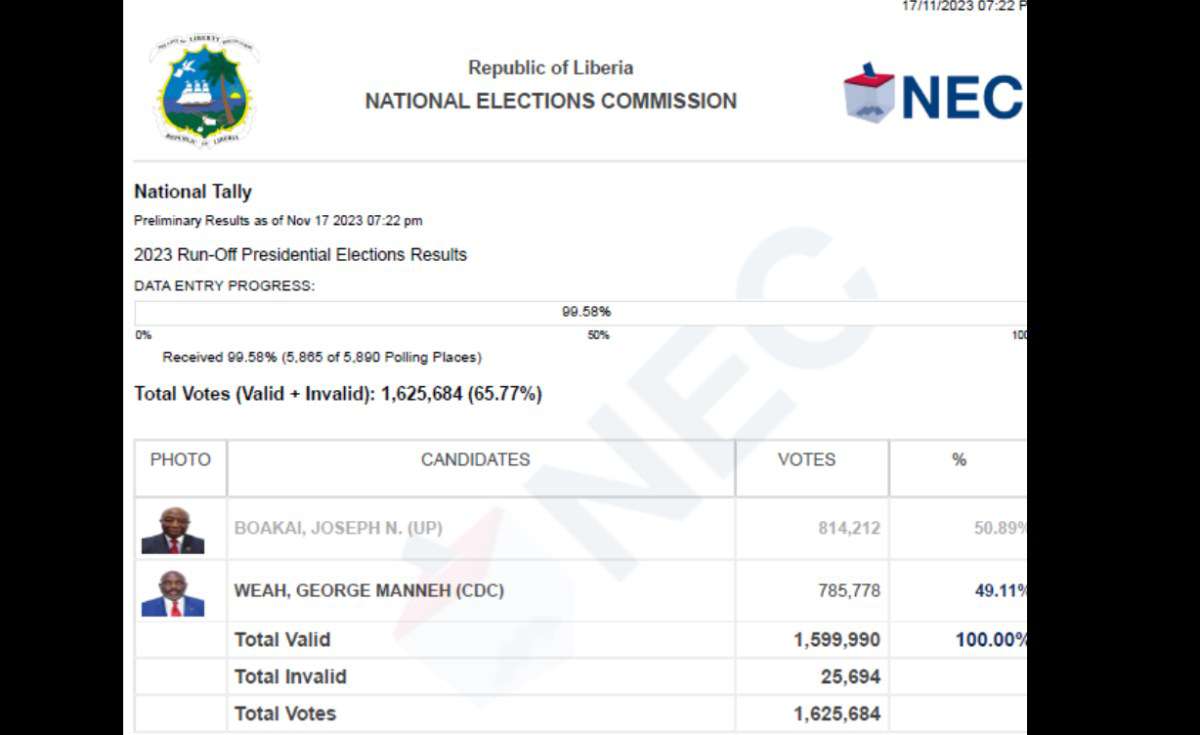
Task: Click the Liberia coat of arms emblem
Action: tap(206, 92)
